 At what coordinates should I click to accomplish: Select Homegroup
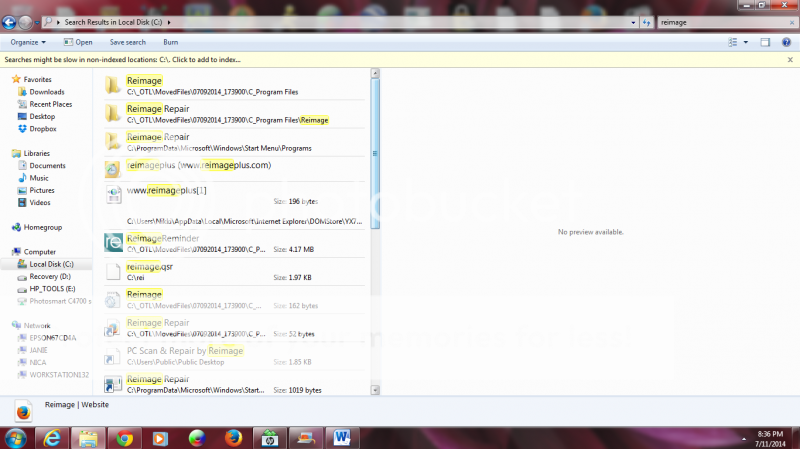pos(42,227)
